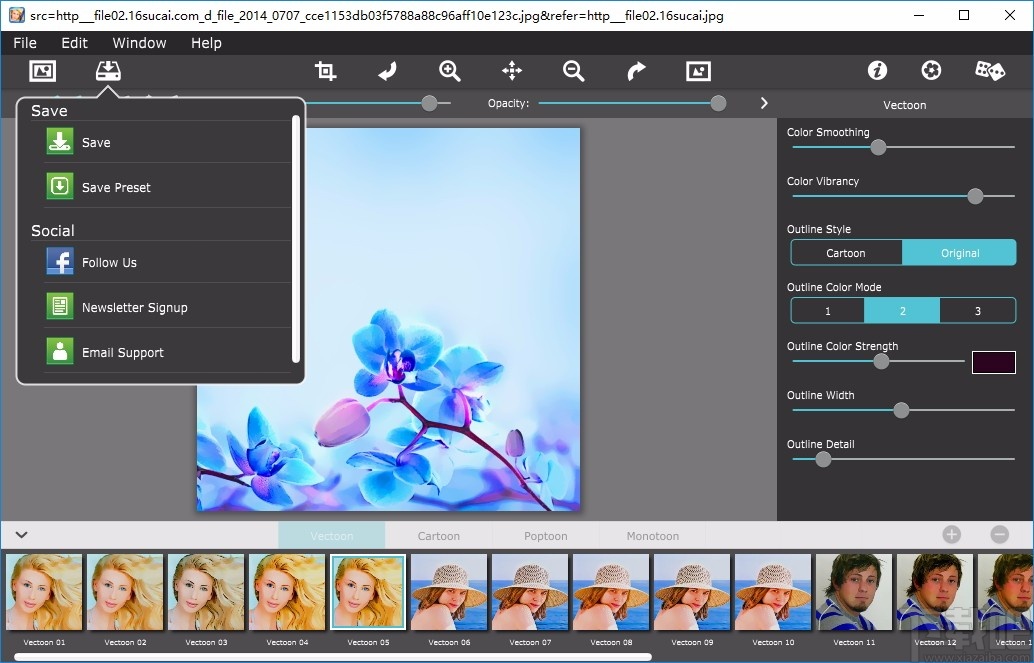Click the undo arrow icon
Viewport: 1034px width, 663px height.
coord(387,71)
